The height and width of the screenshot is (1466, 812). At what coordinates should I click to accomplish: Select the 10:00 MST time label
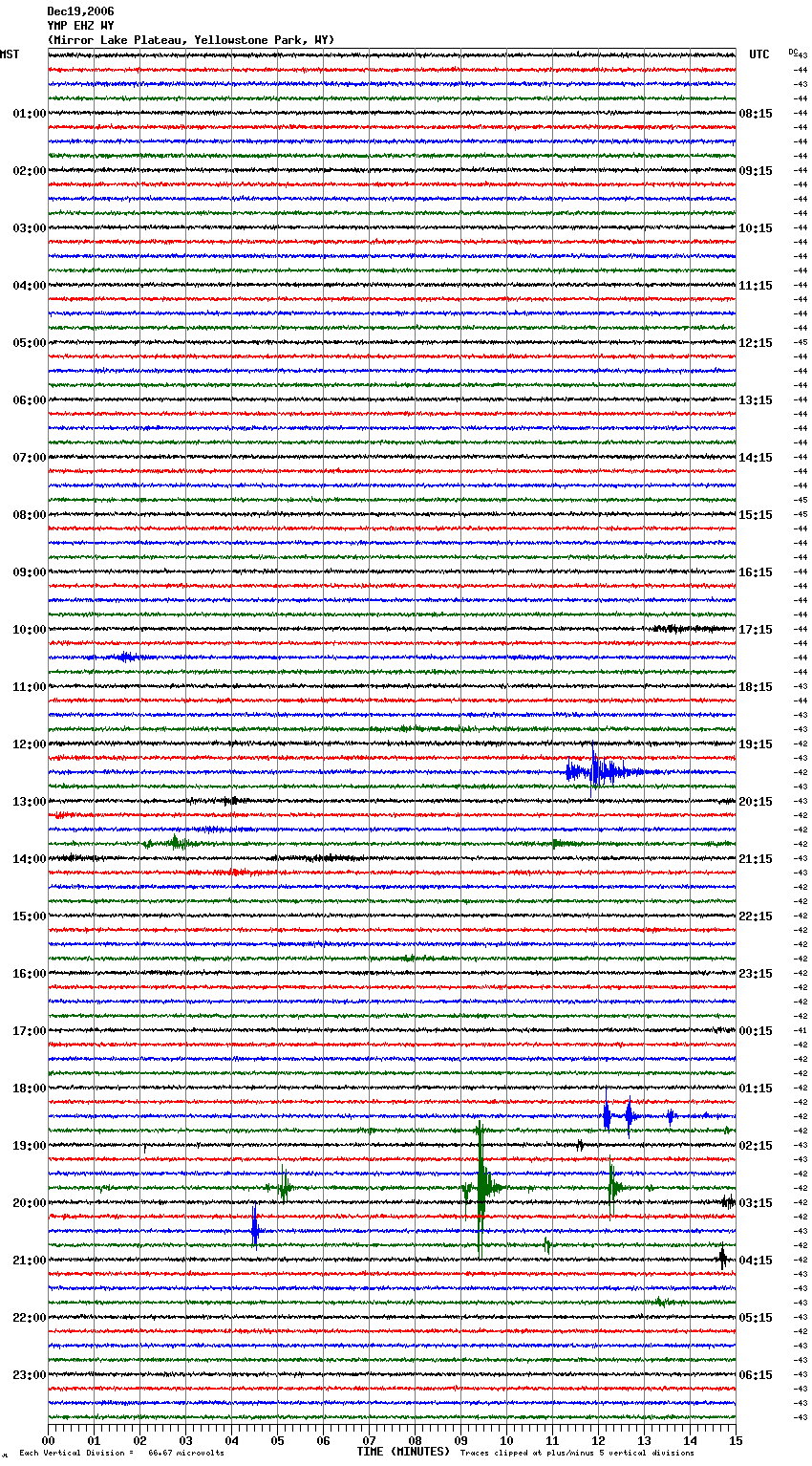pos(30,630)
